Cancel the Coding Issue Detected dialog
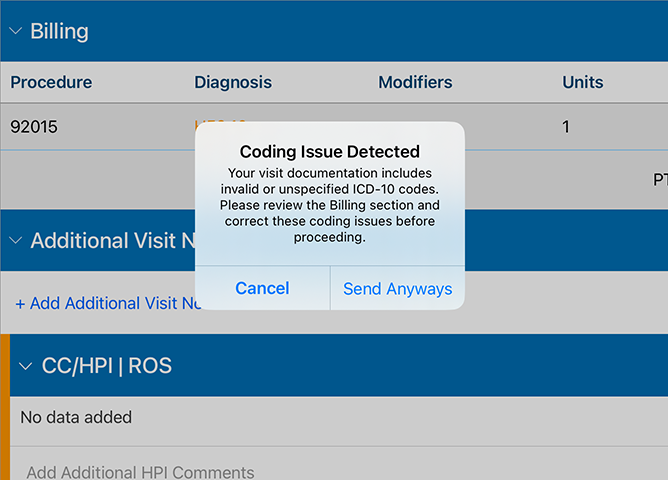The image size is (668, 480). [x=262, y=288]
